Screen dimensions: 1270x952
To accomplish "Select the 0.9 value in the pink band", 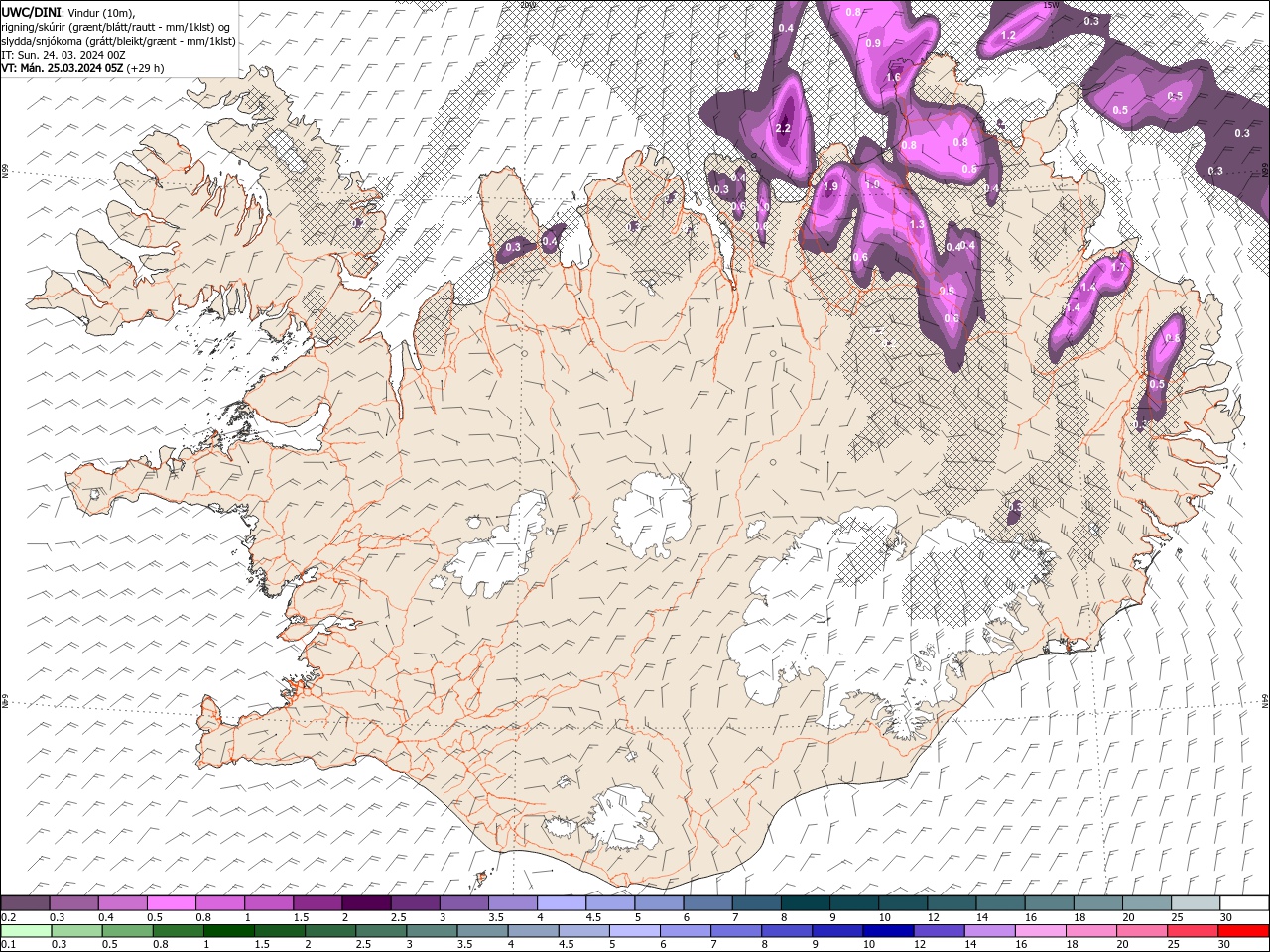I will coord(873,43).
